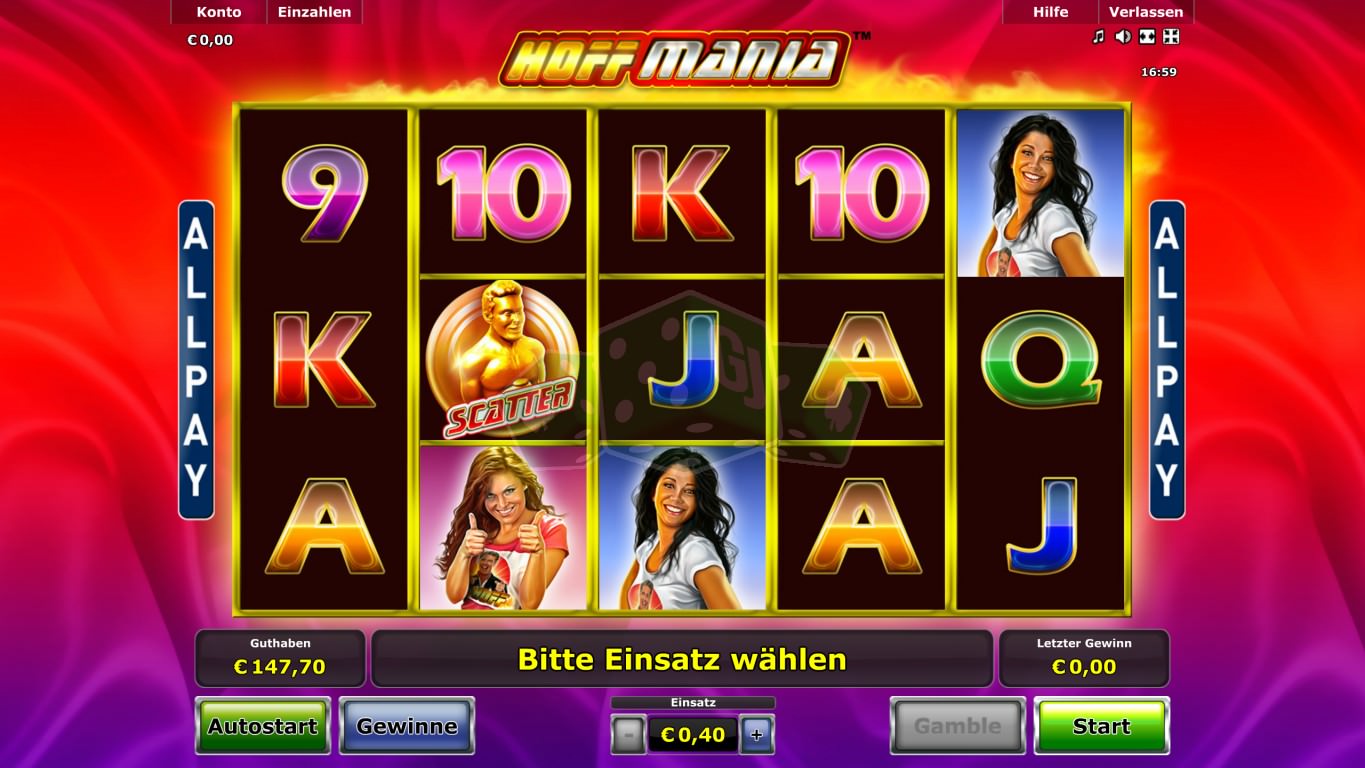Click the widescreen stretch mode icon
The height and width of the screenshot is (768, 1365).
pos(1147,37)
